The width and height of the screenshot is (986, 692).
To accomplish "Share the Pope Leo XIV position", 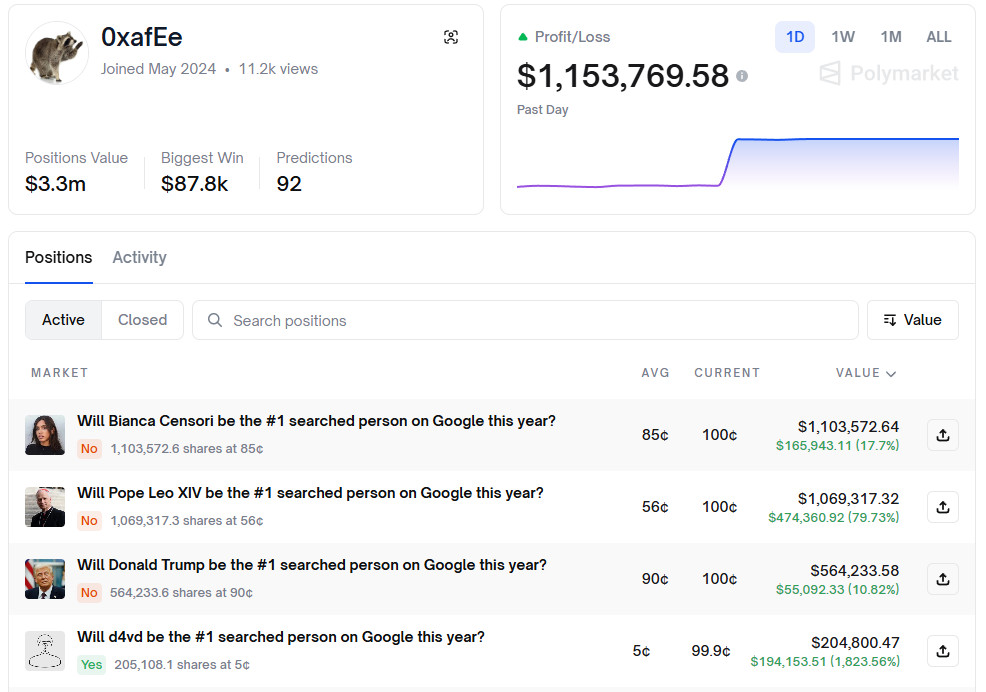I will point(942,507).
